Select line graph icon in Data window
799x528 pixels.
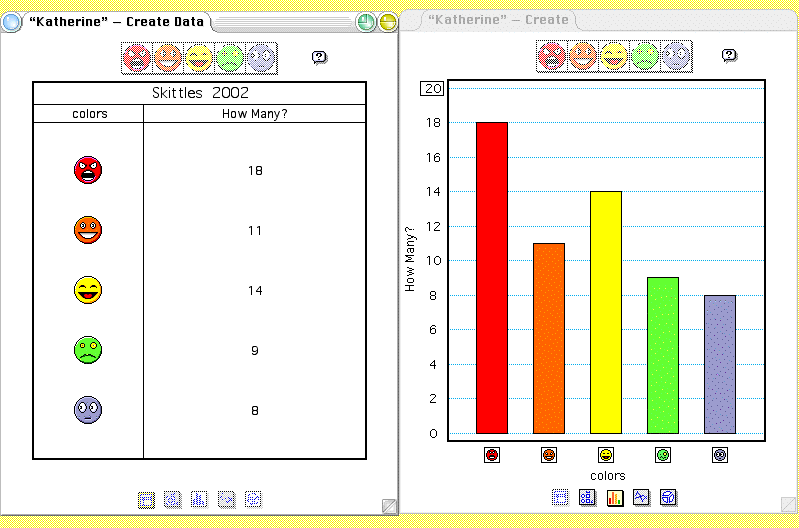[x=226, y=499]
